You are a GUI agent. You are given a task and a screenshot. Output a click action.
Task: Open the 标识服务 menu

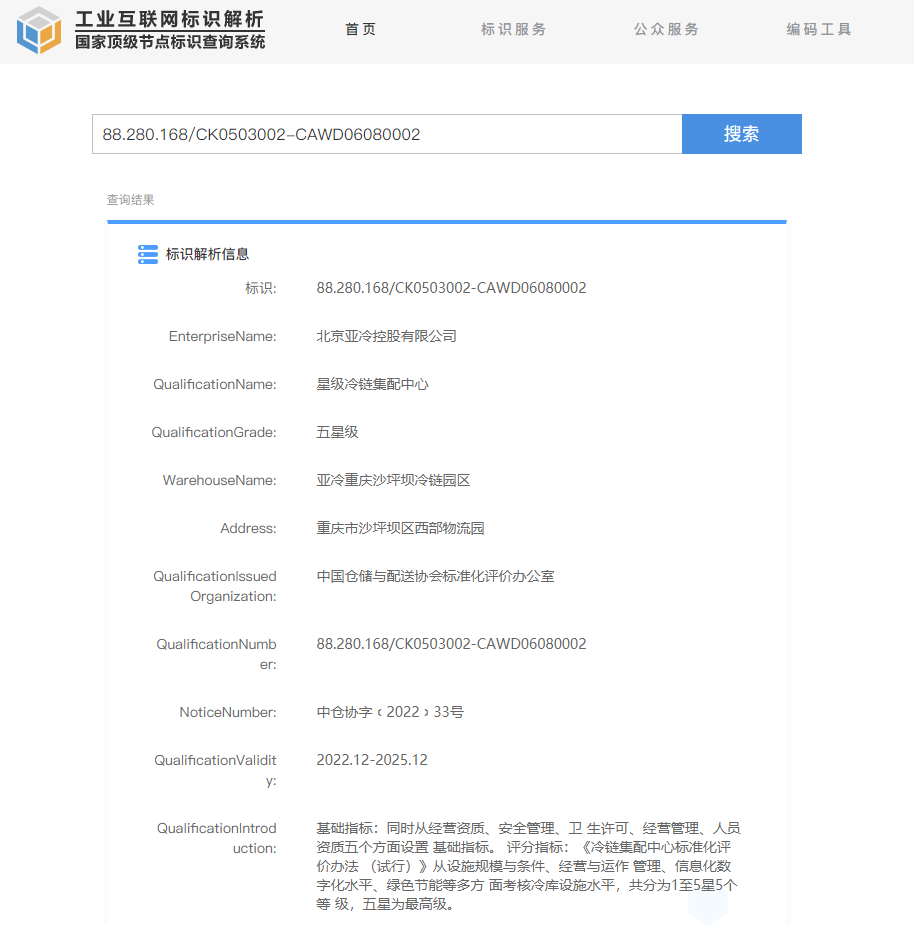514,30
